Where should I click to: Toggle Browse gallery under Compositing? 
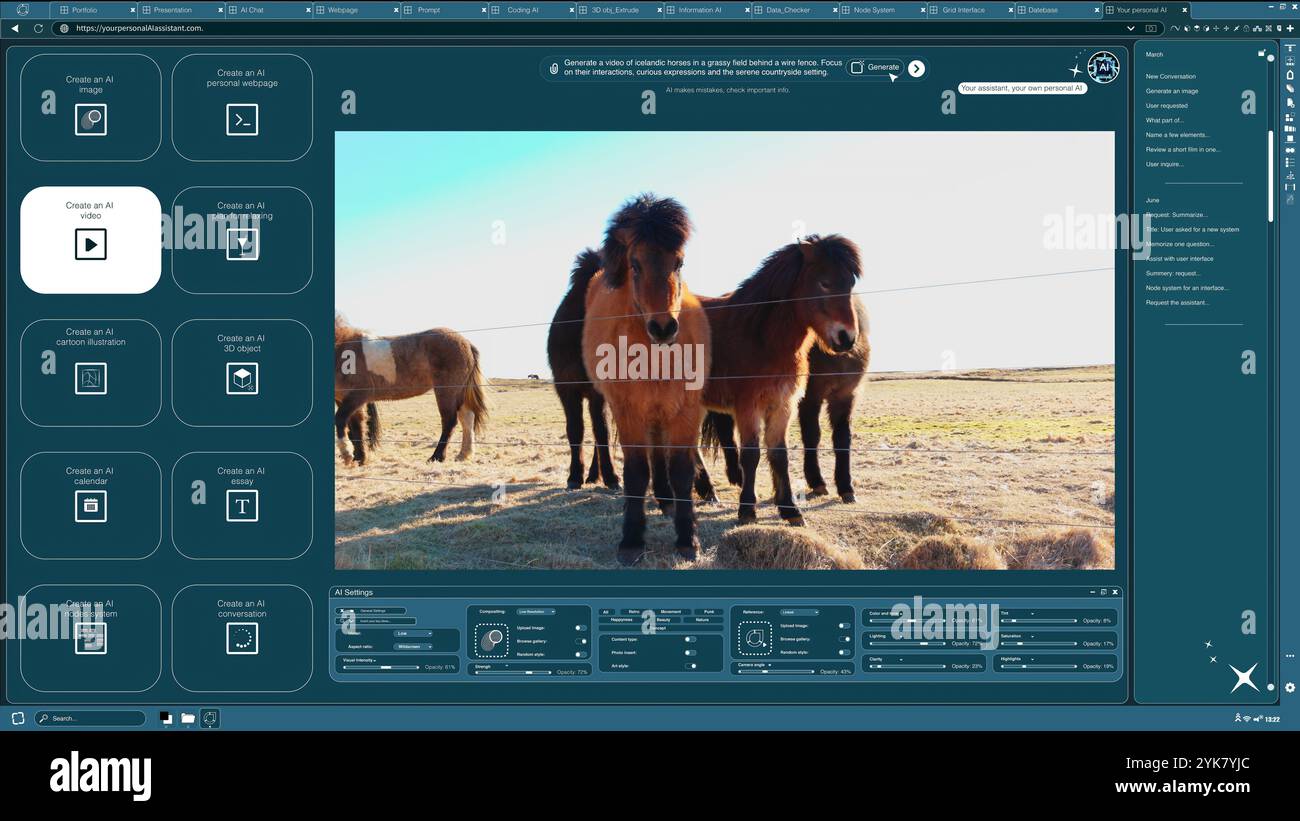point(581,641)
